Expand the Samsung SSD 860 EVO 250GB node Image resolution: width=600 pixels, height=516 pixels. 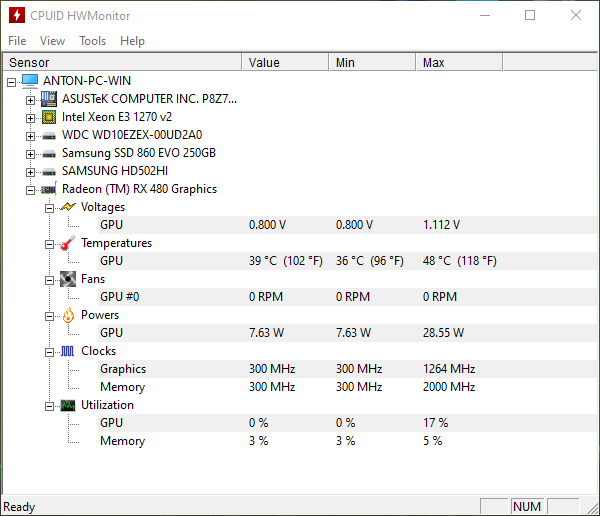coord(30,154)
